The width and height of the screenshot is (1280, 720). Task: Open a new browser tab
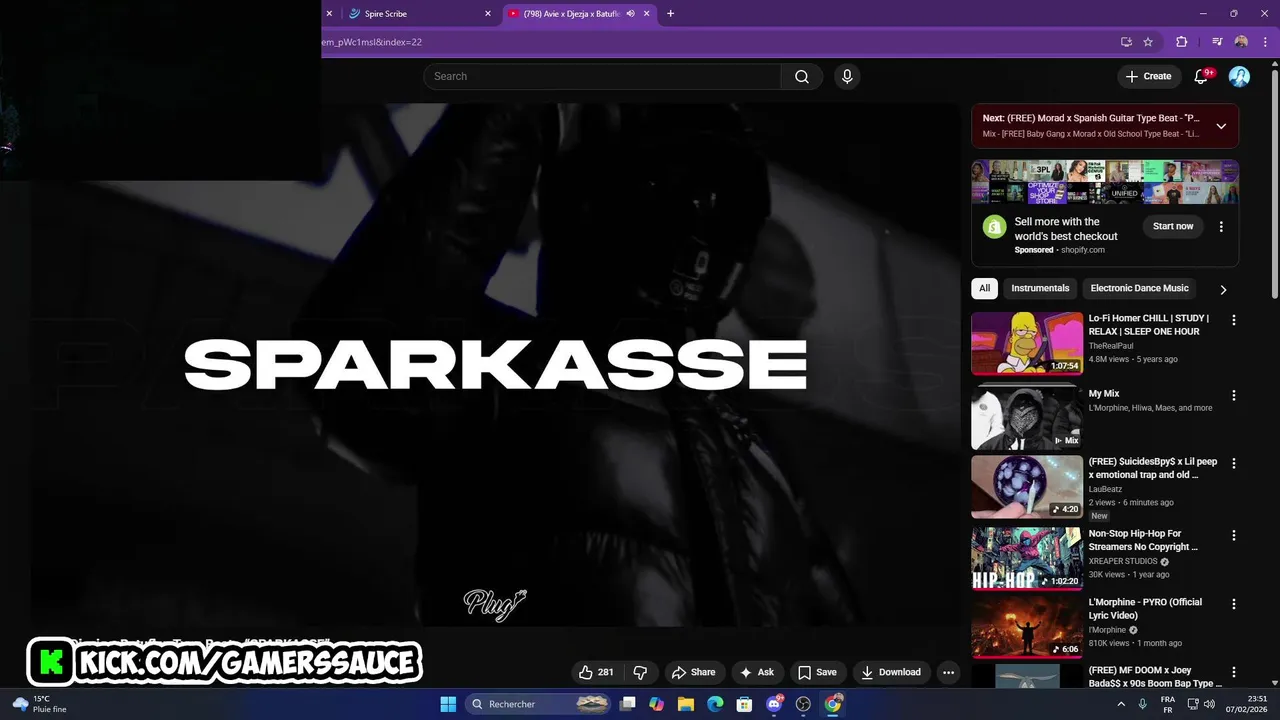pos(670,14)
